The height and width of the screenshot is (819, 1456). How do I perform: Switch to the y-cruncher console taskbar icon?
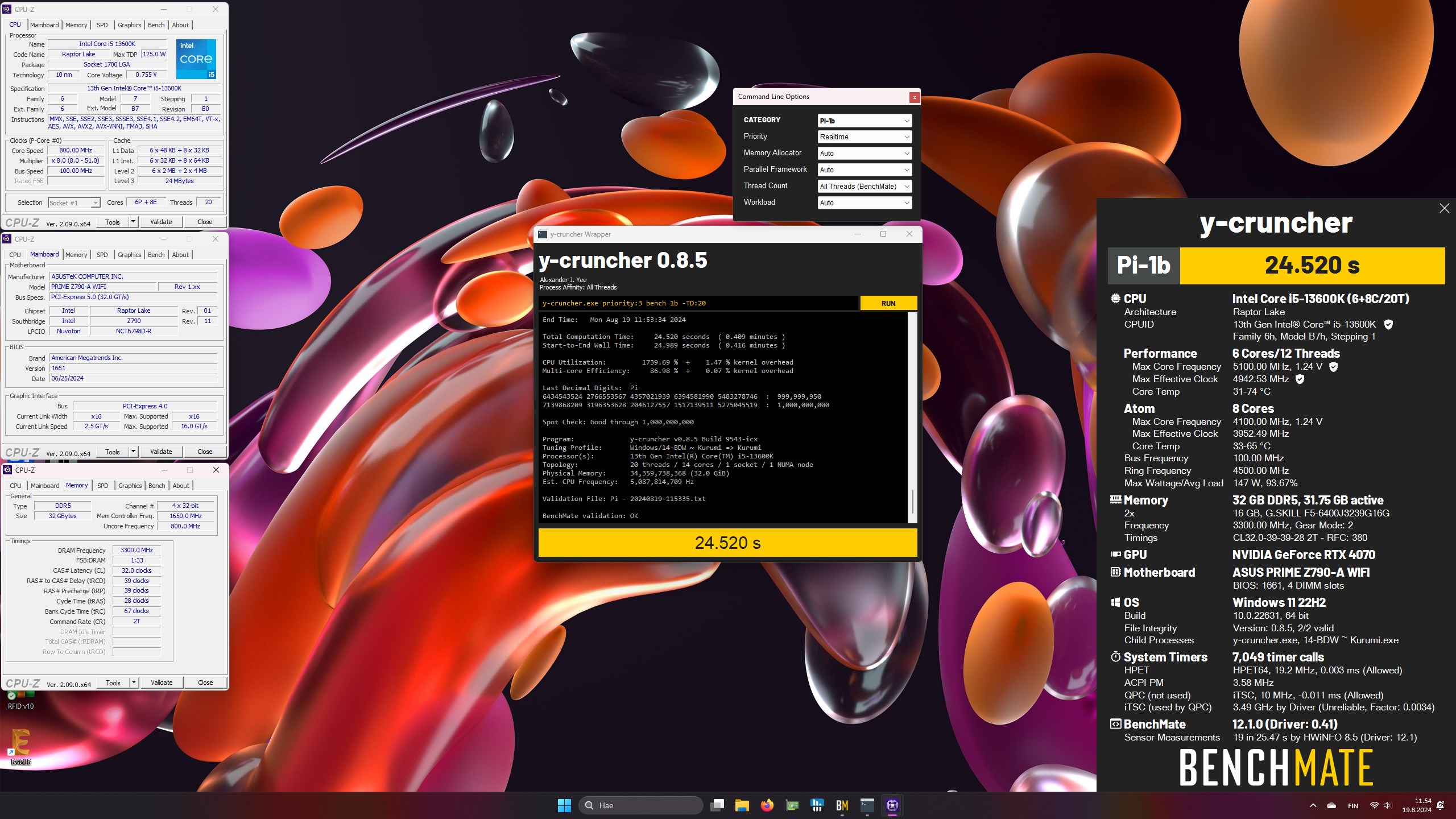pos(867,805)
